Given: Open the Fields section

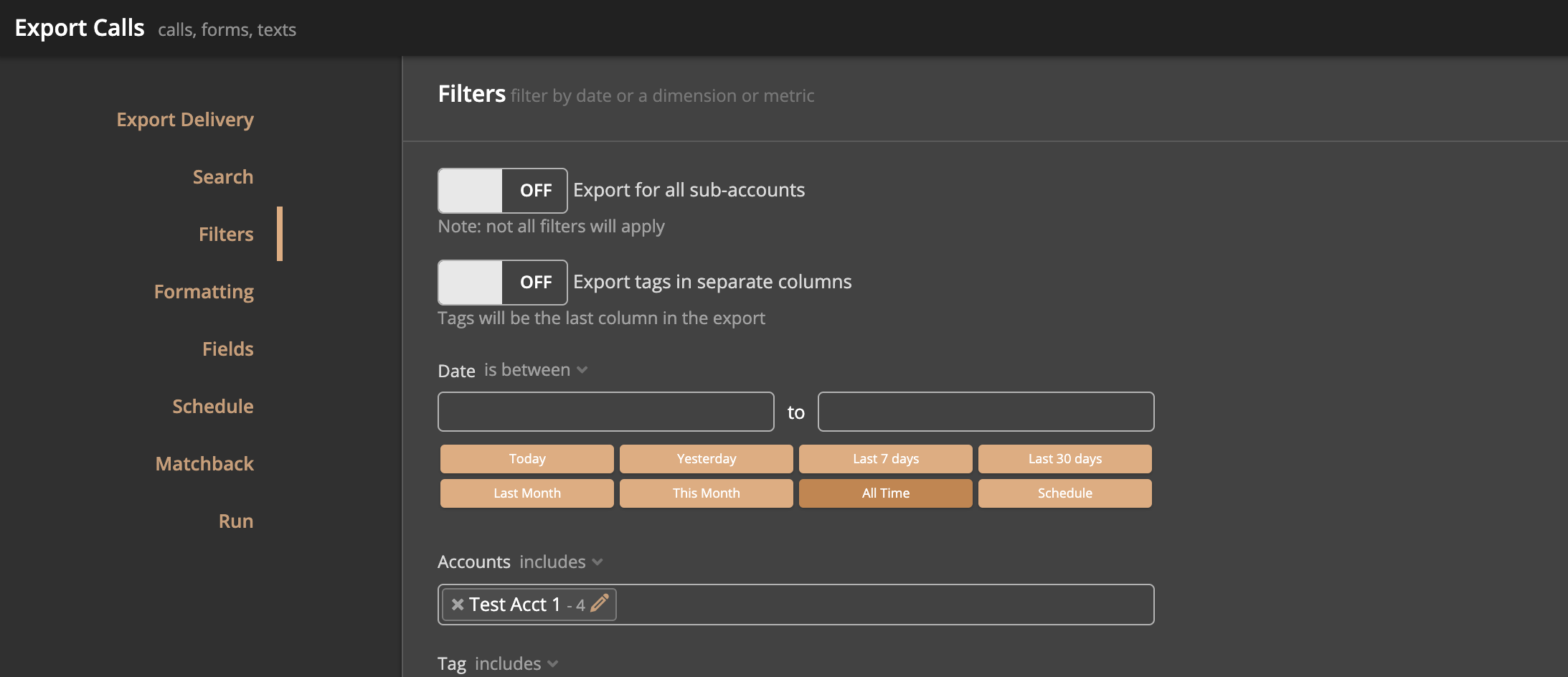Looking at the screenshot, I should point(227,349).
